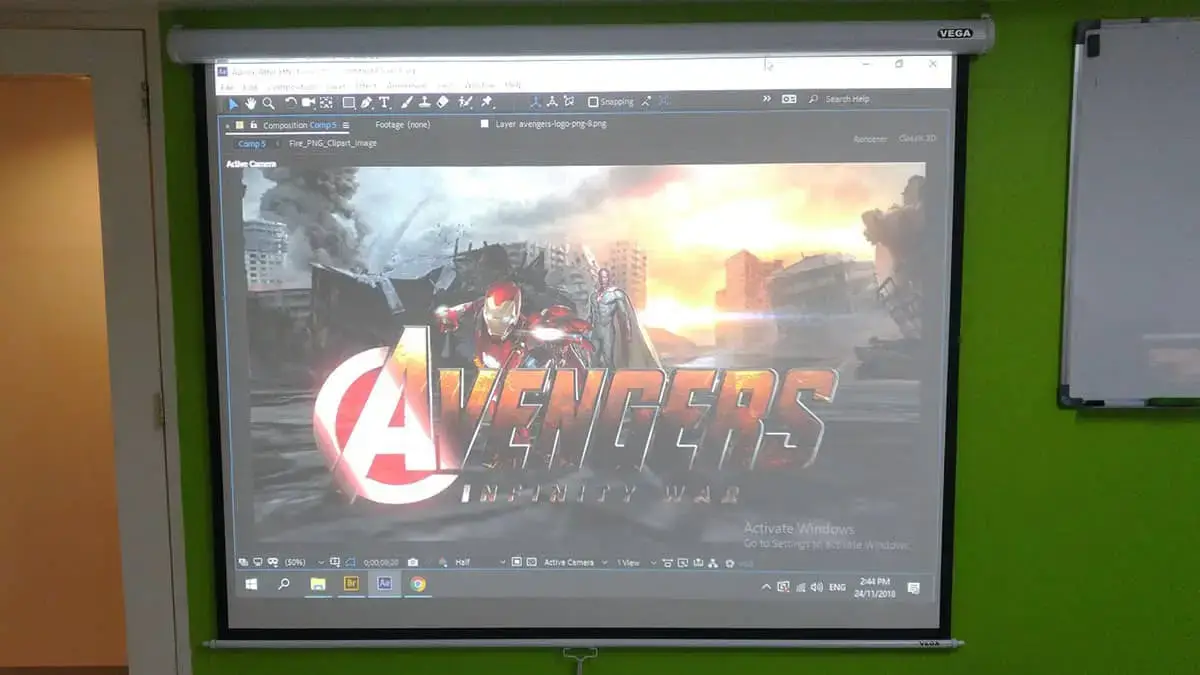Open Adobe Bridge from the taskbar
The image size is (1200, 675).
click(351, 584)
